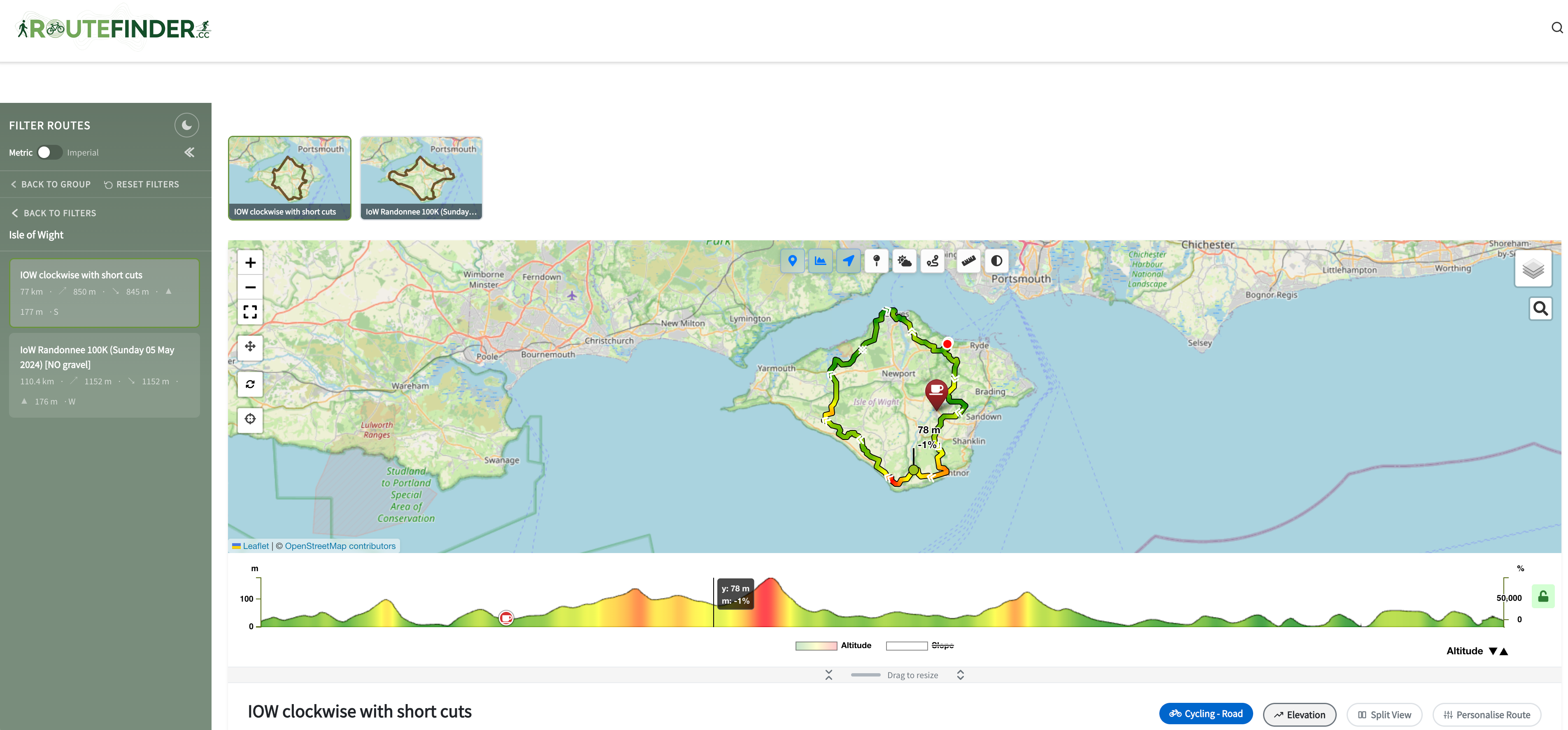The height and width of the screenshot is (730, 1568).
Task: Zoom in on the map
Action: pos(250,263)
